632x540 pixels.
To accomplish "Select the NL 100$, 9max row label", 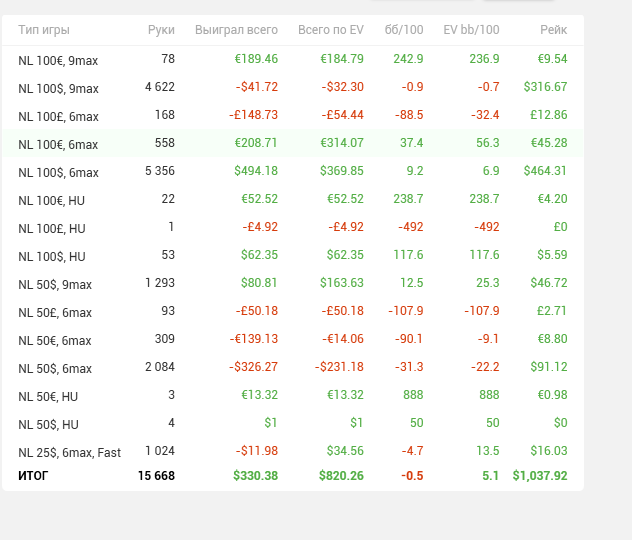I will [x=58, y=89].
